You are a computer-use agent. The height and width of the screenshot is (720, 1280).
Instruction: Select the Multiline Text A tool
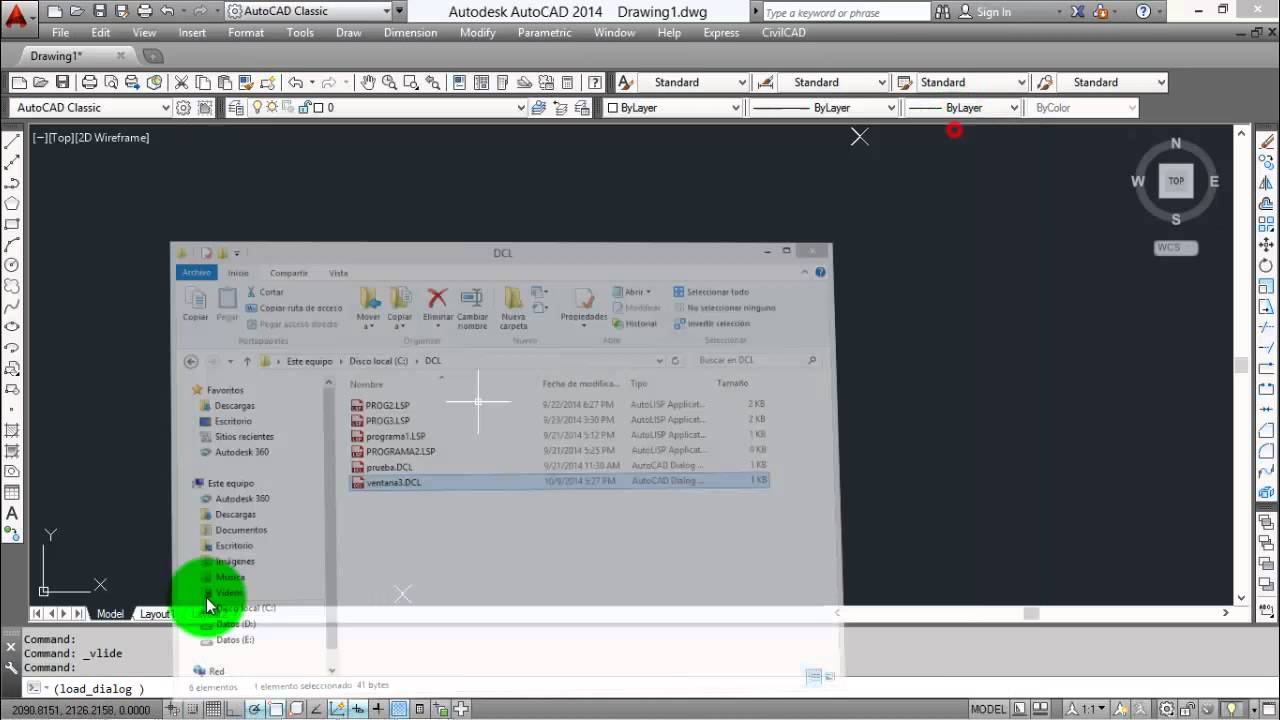click(x=12, y=513)
